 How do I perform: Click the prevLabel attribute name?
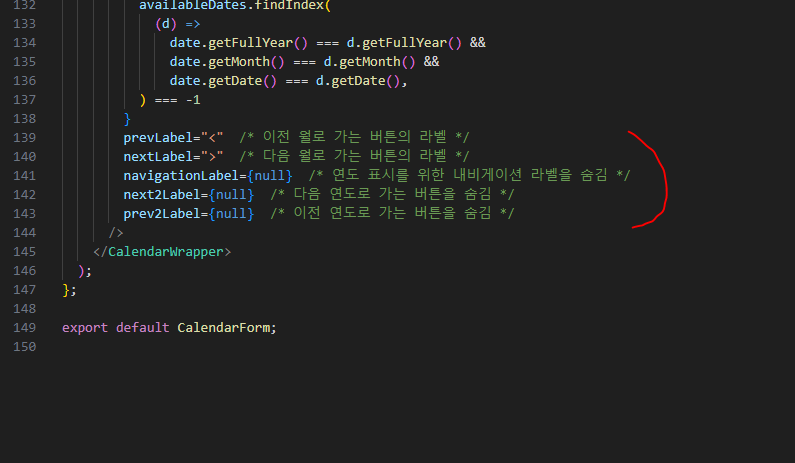click(x=158, y=137)
